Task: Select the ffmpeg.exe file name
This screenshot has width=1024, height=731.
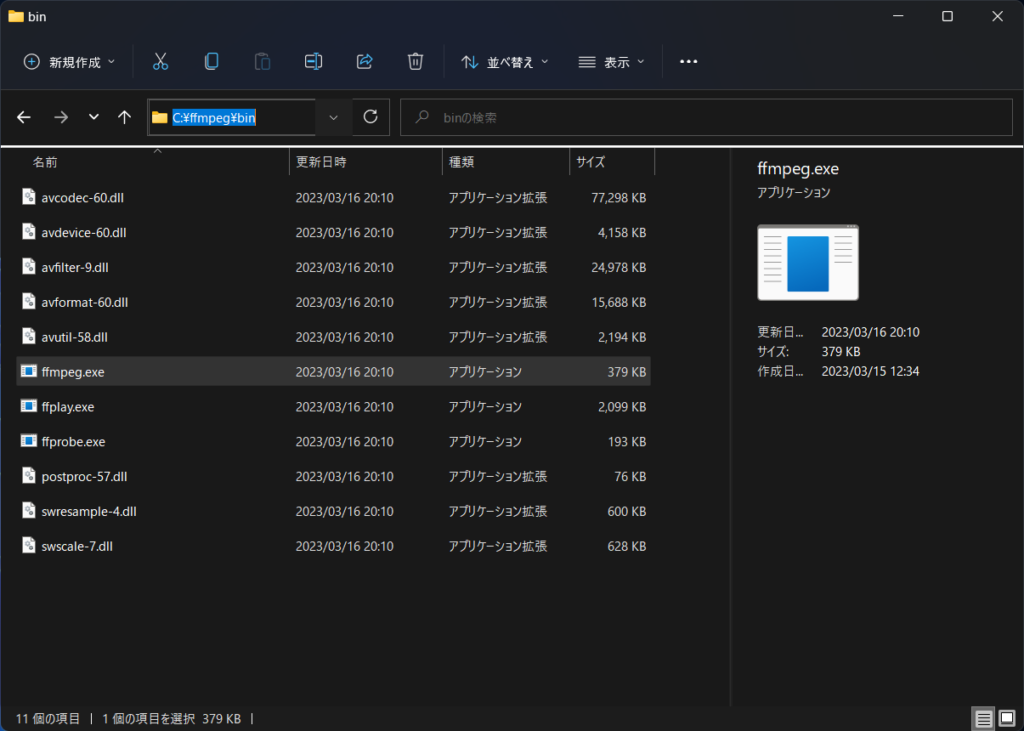Action: pos(72,372)
